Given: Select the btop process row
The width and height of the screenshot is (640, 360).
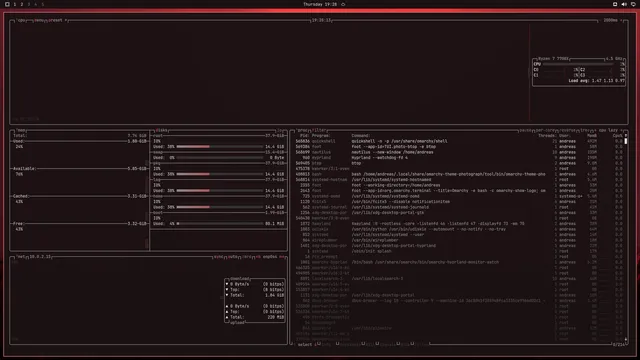Looking at the screenshot, I should tap(459, 163).
